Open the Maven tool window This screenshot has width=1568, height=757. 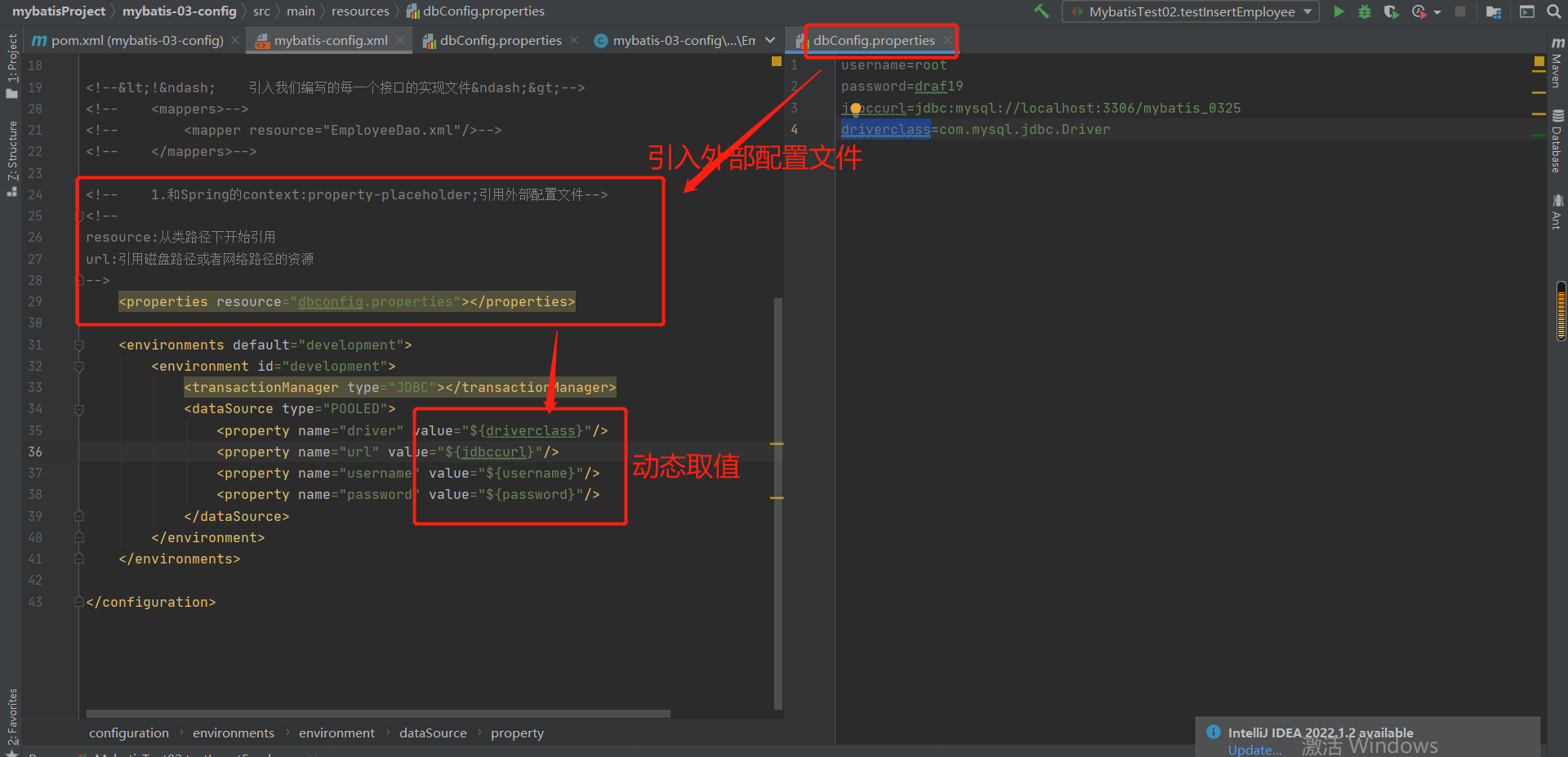(1557, 62)
